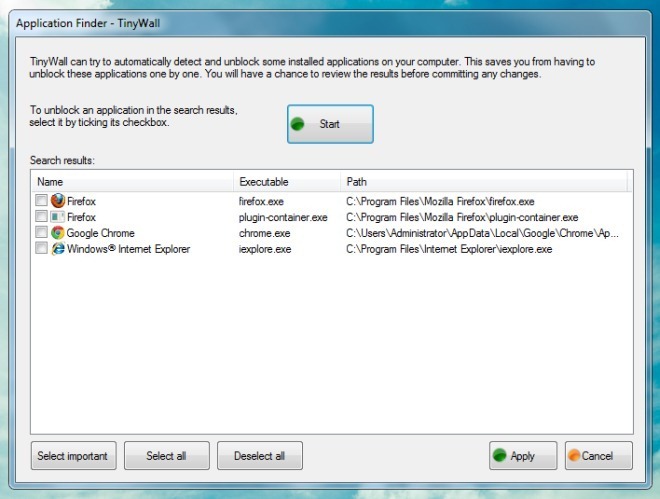Click the Internet Explorer icon in results
The height and width of the screenshot is (499, 660).
[x=58, y=249]
